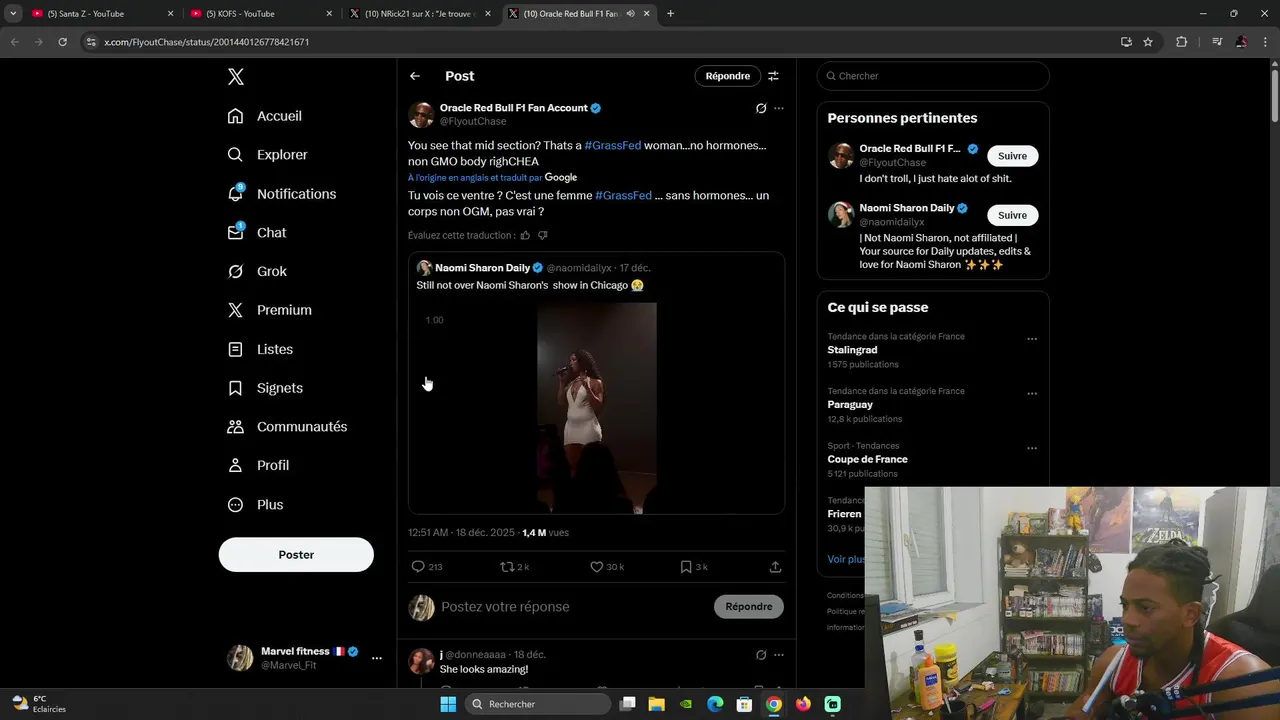Screen dimensions: 1280x720
Task: Open Windows Start menu
Action: tap(448, 704)
